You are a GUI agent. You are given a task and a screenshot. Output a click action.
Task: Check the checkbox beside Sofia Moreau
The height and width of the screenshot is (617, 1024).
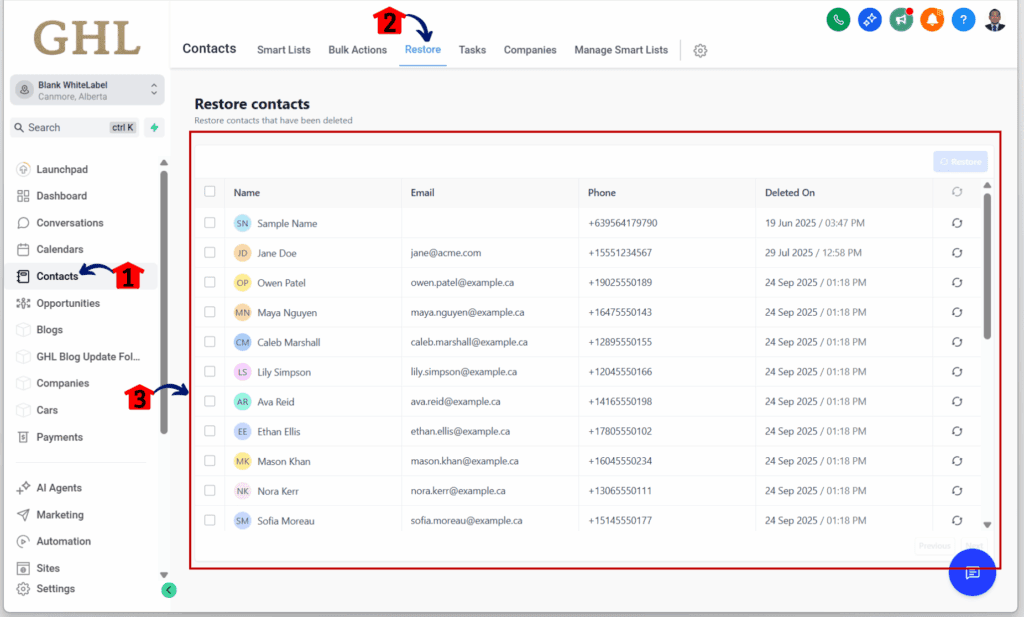point(209,520)
